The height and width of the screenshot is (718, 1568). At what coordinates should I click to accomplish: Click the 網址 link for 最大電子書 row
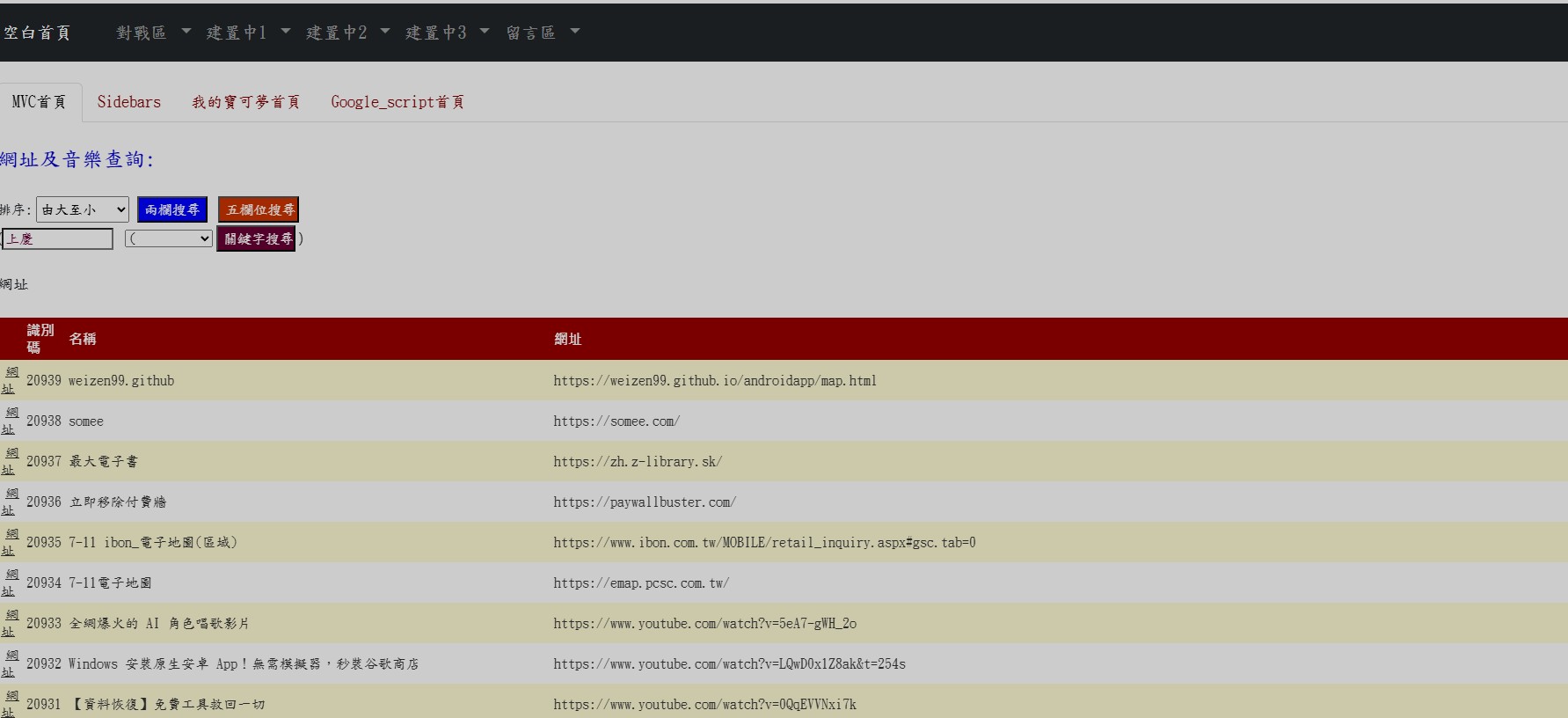pos(10,461)
